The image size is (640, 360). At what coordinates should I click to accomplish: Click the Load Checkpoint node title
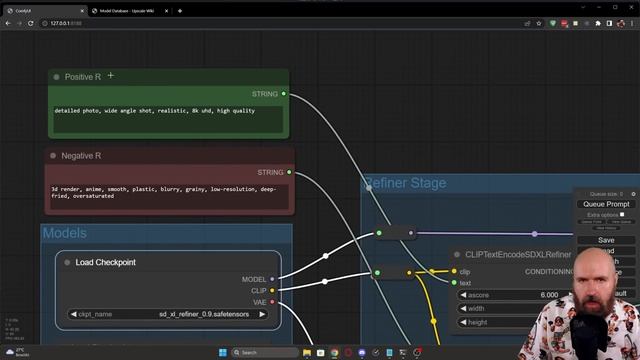pos(105,262)
